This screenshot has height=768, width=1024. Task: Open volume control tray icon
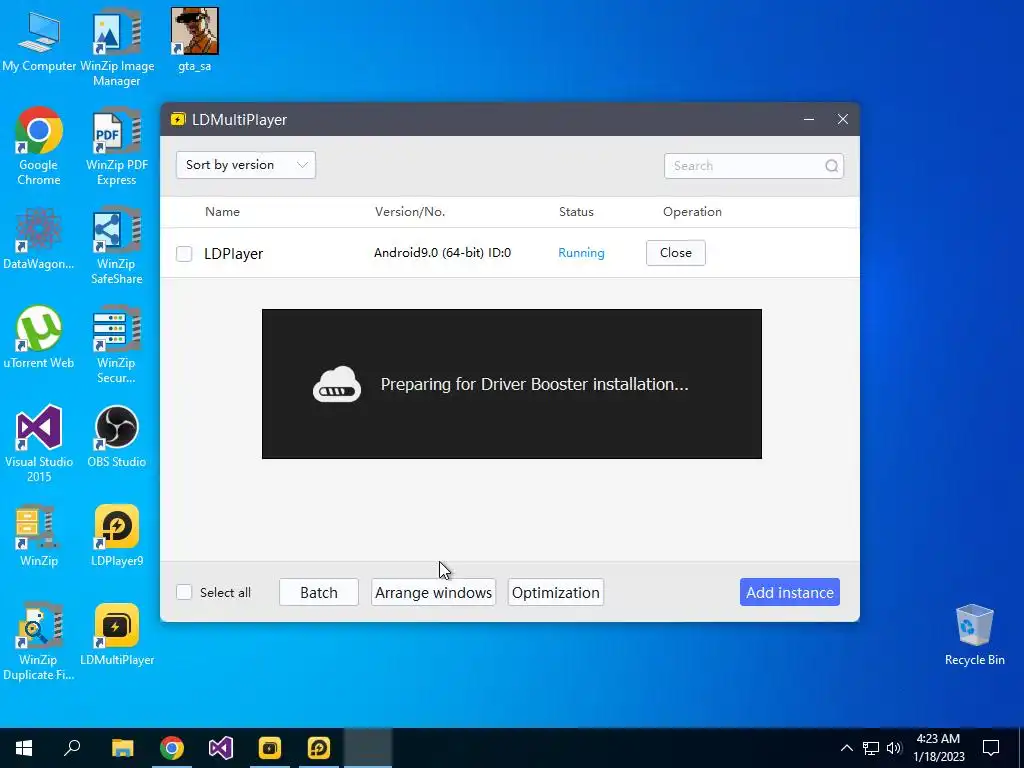(894, 748)
